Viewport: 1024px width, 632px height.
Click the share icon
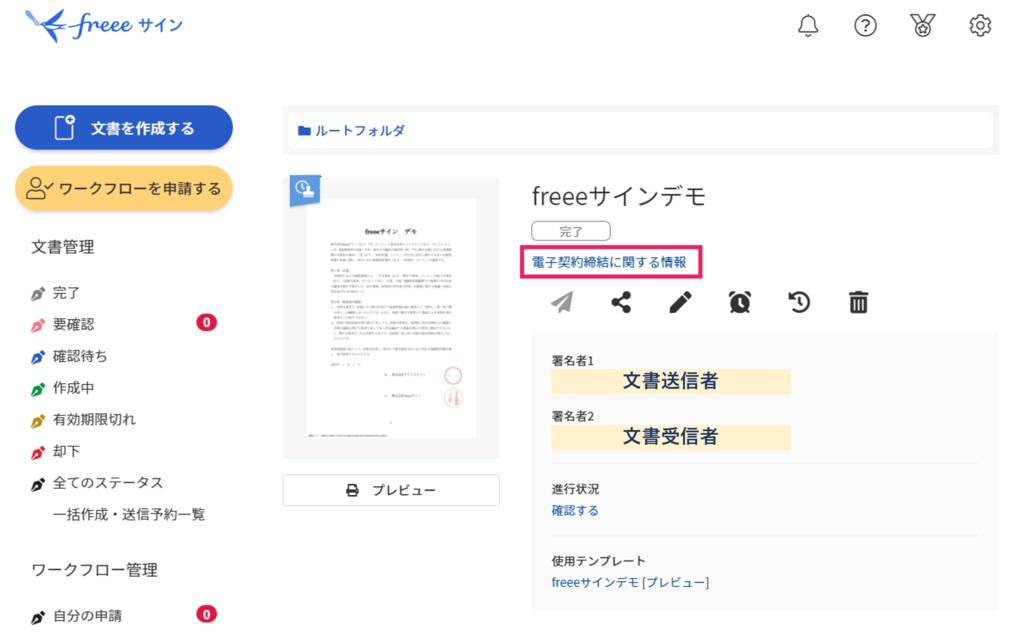coord(621,302)
